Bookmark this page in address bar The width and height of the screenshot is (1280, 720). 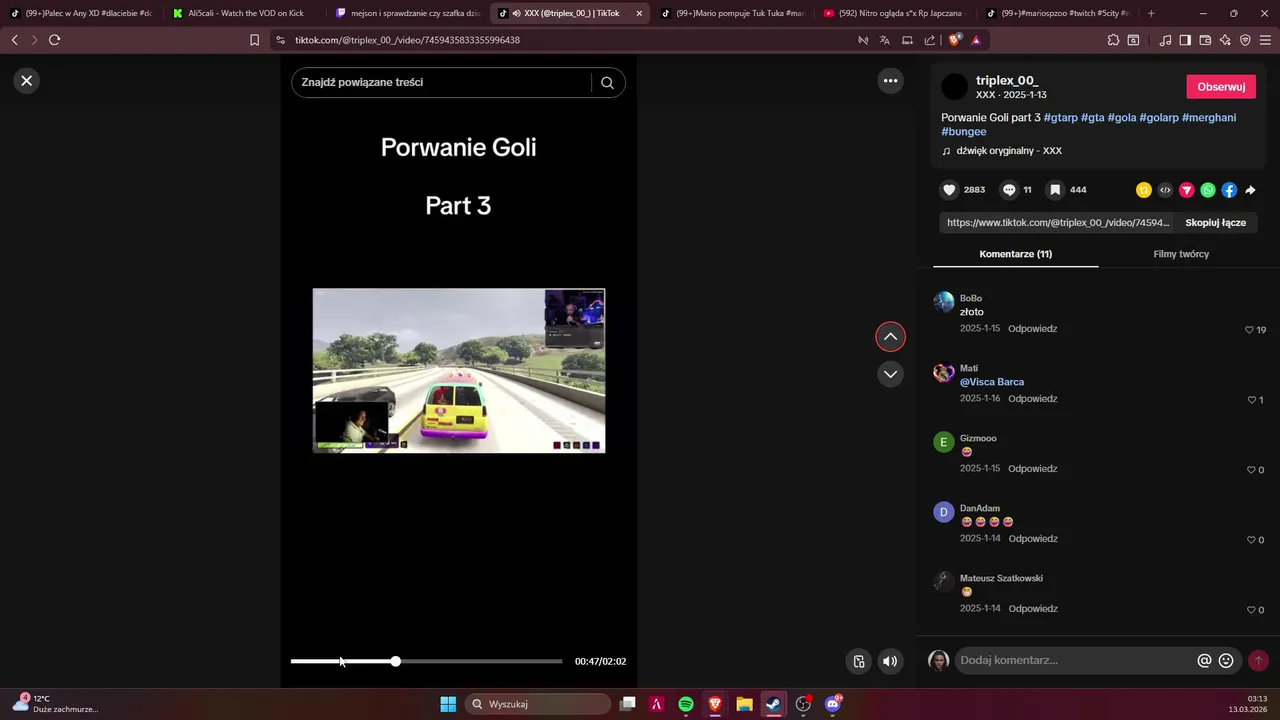[254, 40]
